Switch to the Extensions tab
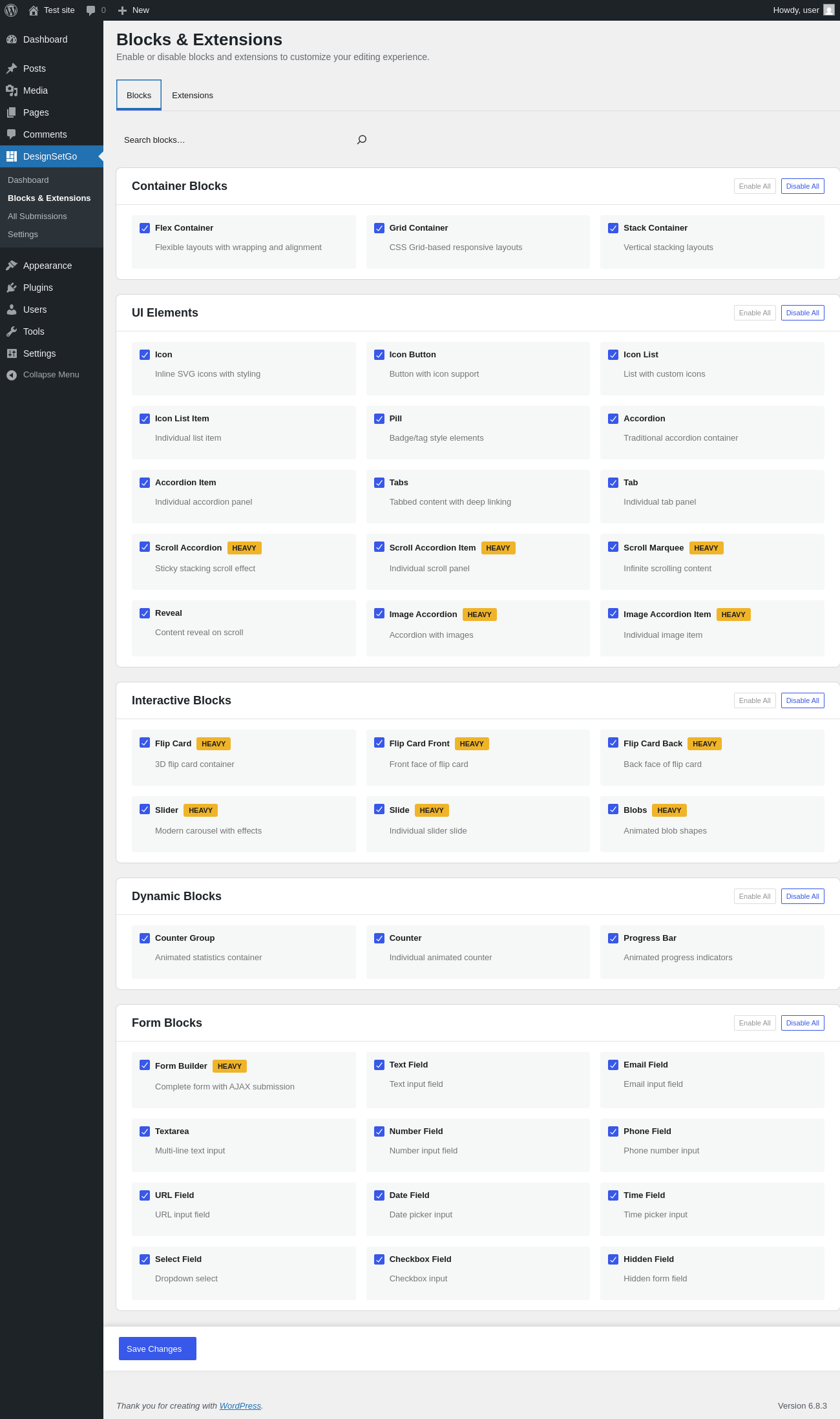This screenshot has height=1419, width=840. point(193,96)
